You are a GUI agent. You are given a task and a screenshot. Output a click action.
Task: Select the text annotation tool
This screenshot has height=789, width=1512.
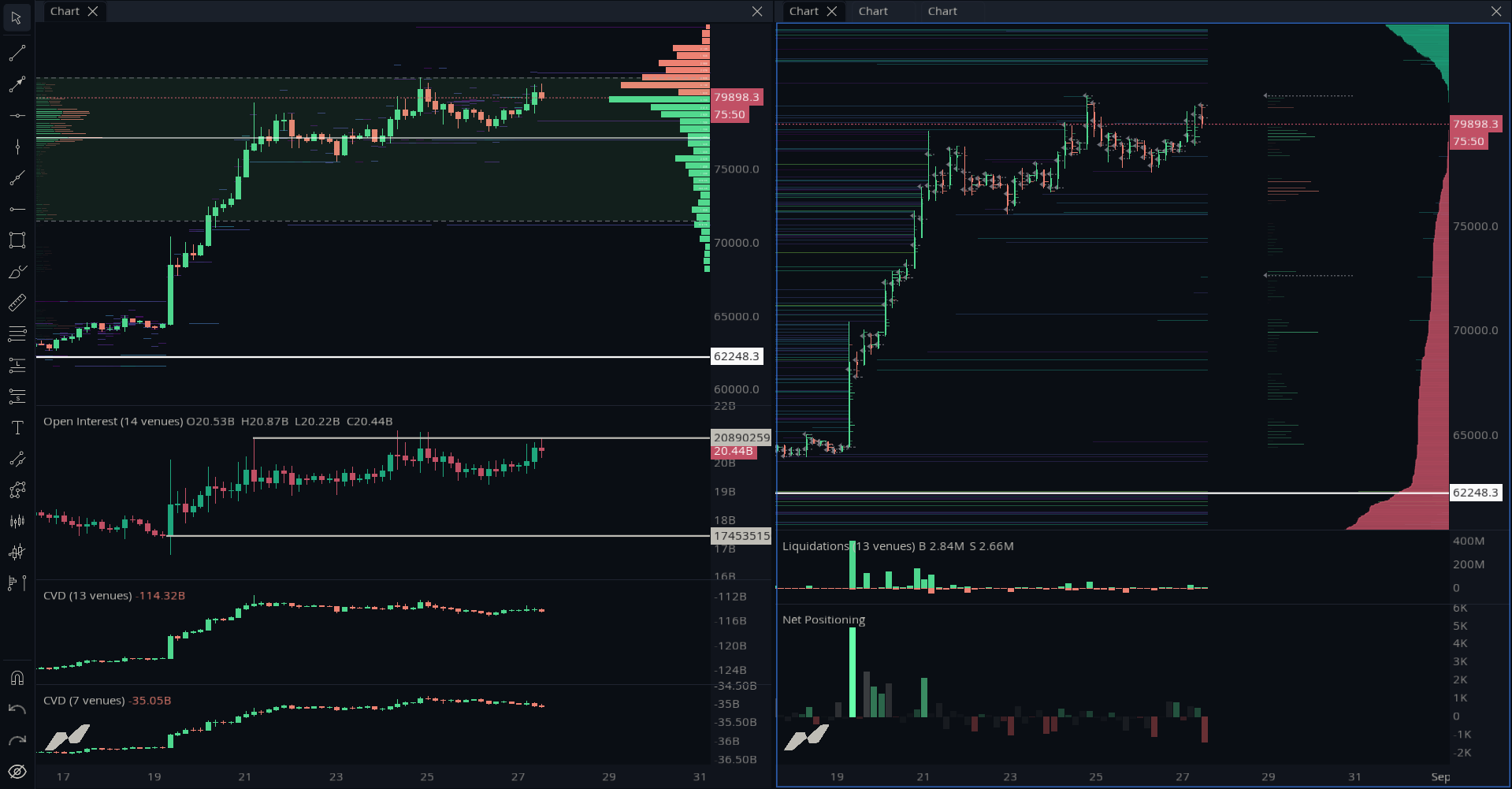(x=17, y=427)
